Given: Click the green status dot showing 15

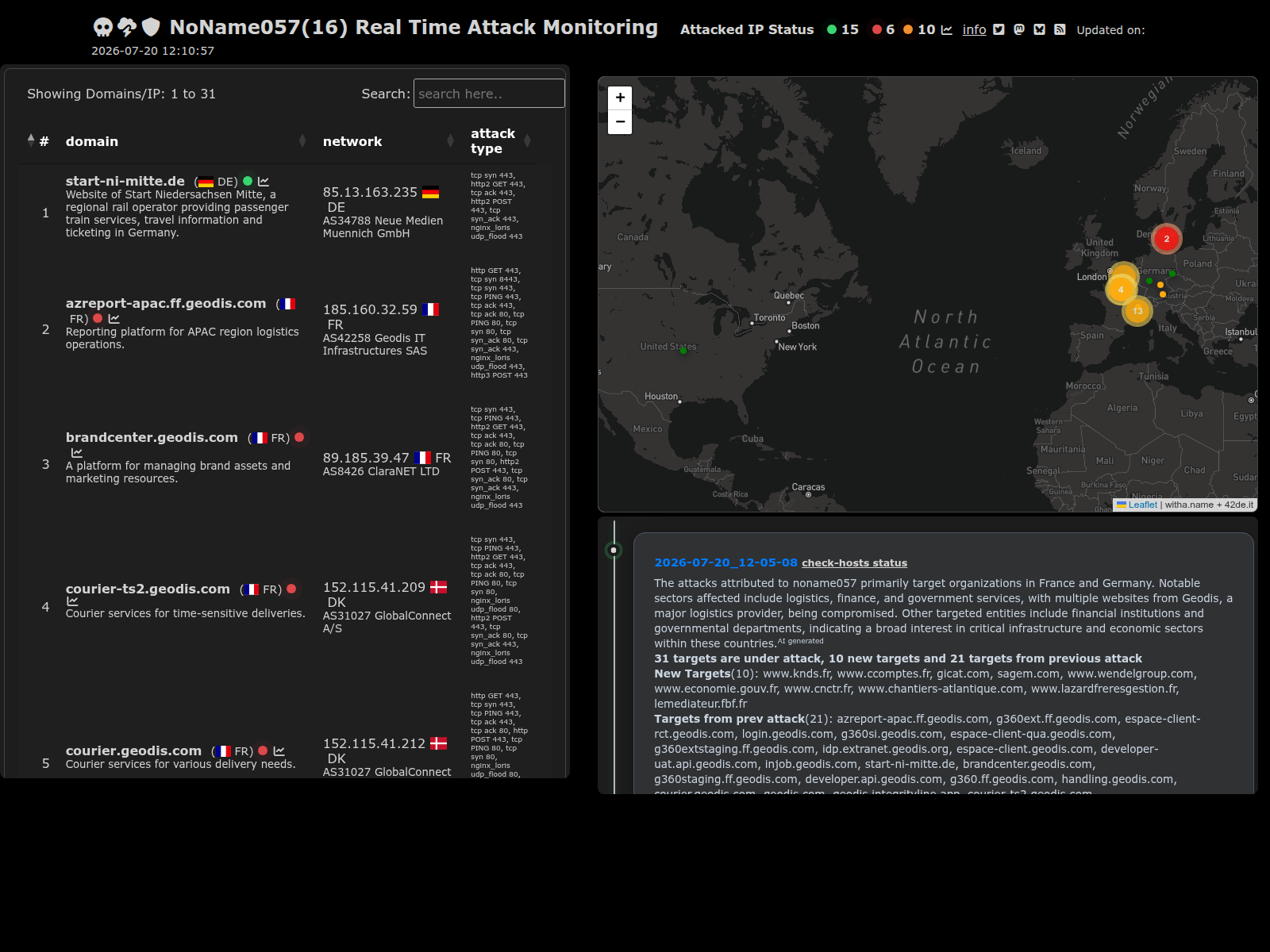Looking at the screenshot, I should [x=832, y=29].
